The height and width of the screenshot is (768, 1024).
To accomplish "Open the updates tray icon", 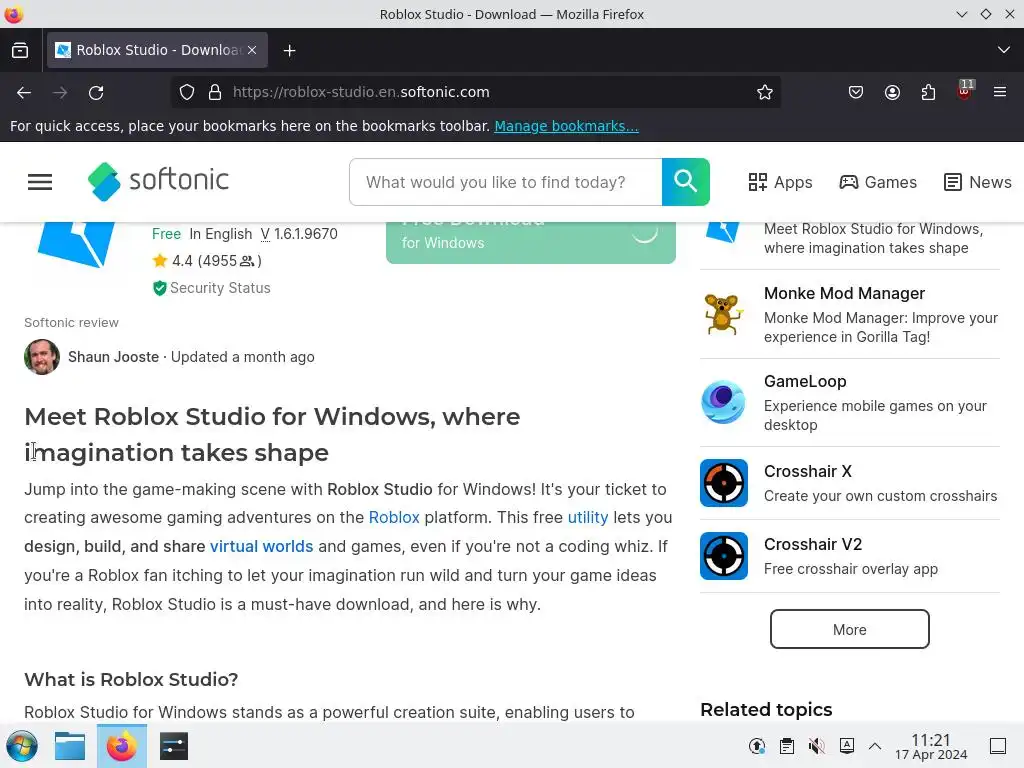I will [757, 746].
